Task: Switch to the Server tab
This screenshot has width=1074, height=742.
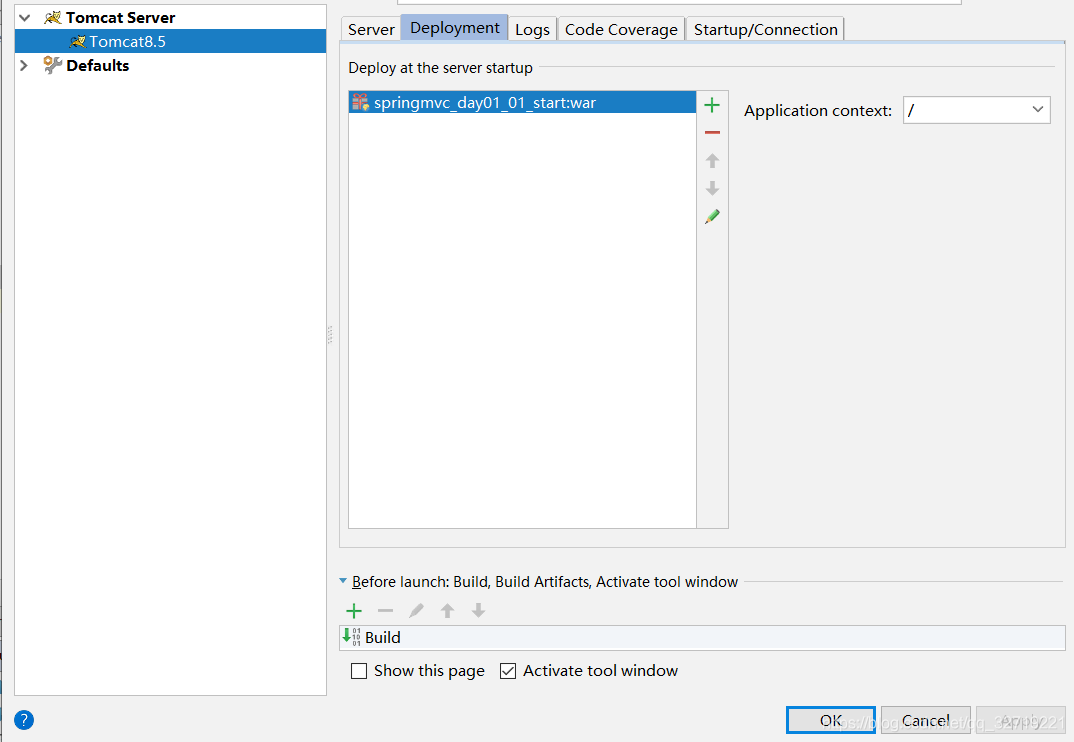Action: pos(371,29)
